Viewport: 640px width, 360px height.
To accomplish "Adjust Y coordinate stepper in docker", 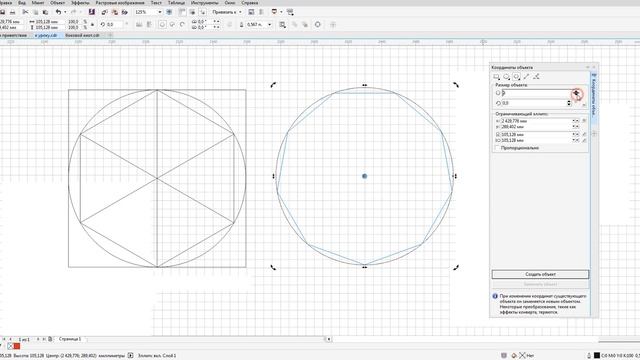I will pyautogui.click(x=575, y=127).
